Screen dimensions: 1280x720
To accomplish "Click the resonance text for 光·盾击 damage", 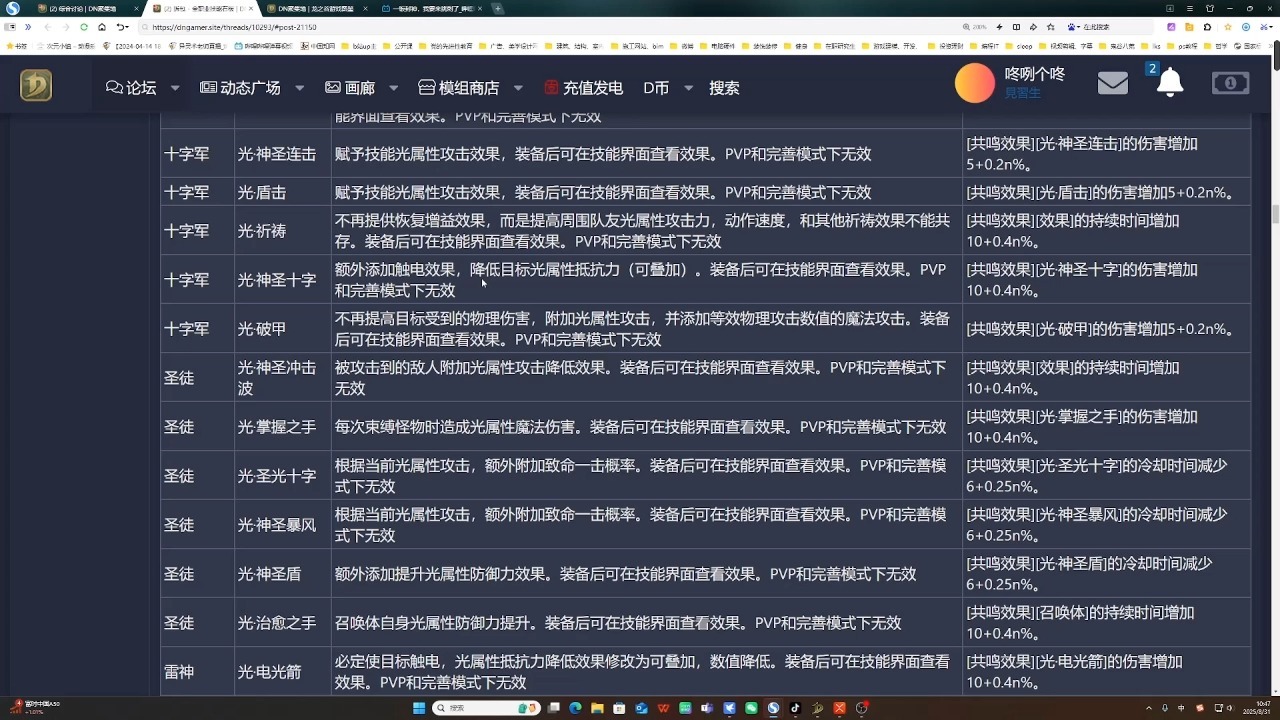I will click(1100, 192).
